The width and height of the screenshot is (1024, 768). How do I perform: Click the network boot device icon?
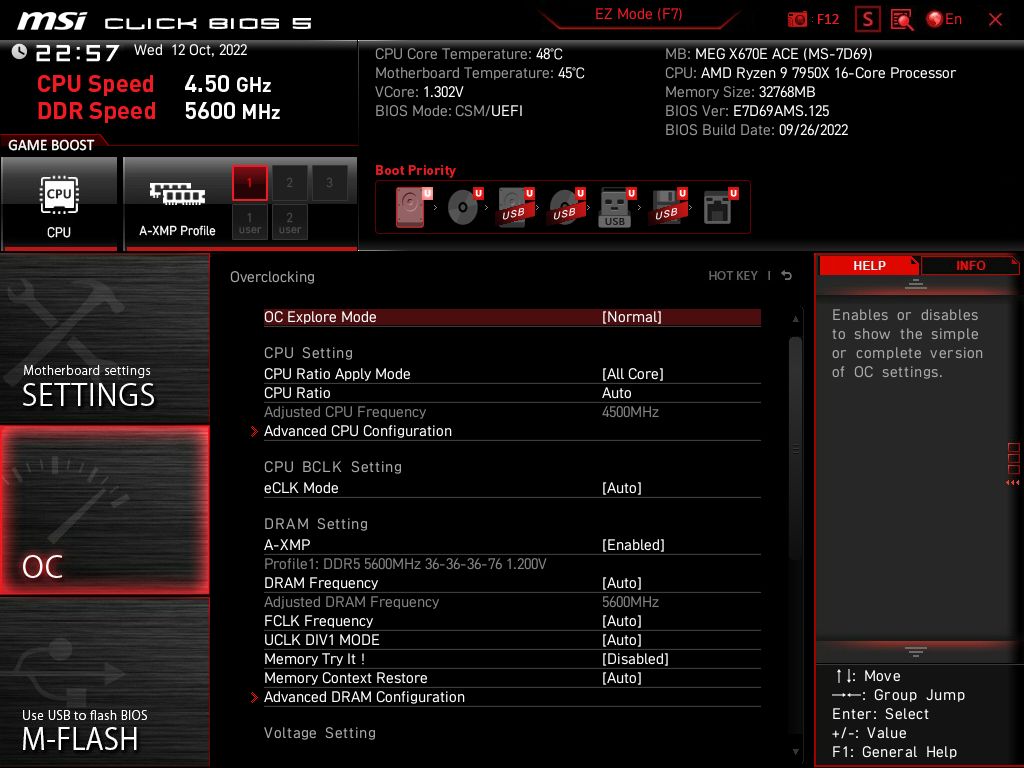coord(720,207)
